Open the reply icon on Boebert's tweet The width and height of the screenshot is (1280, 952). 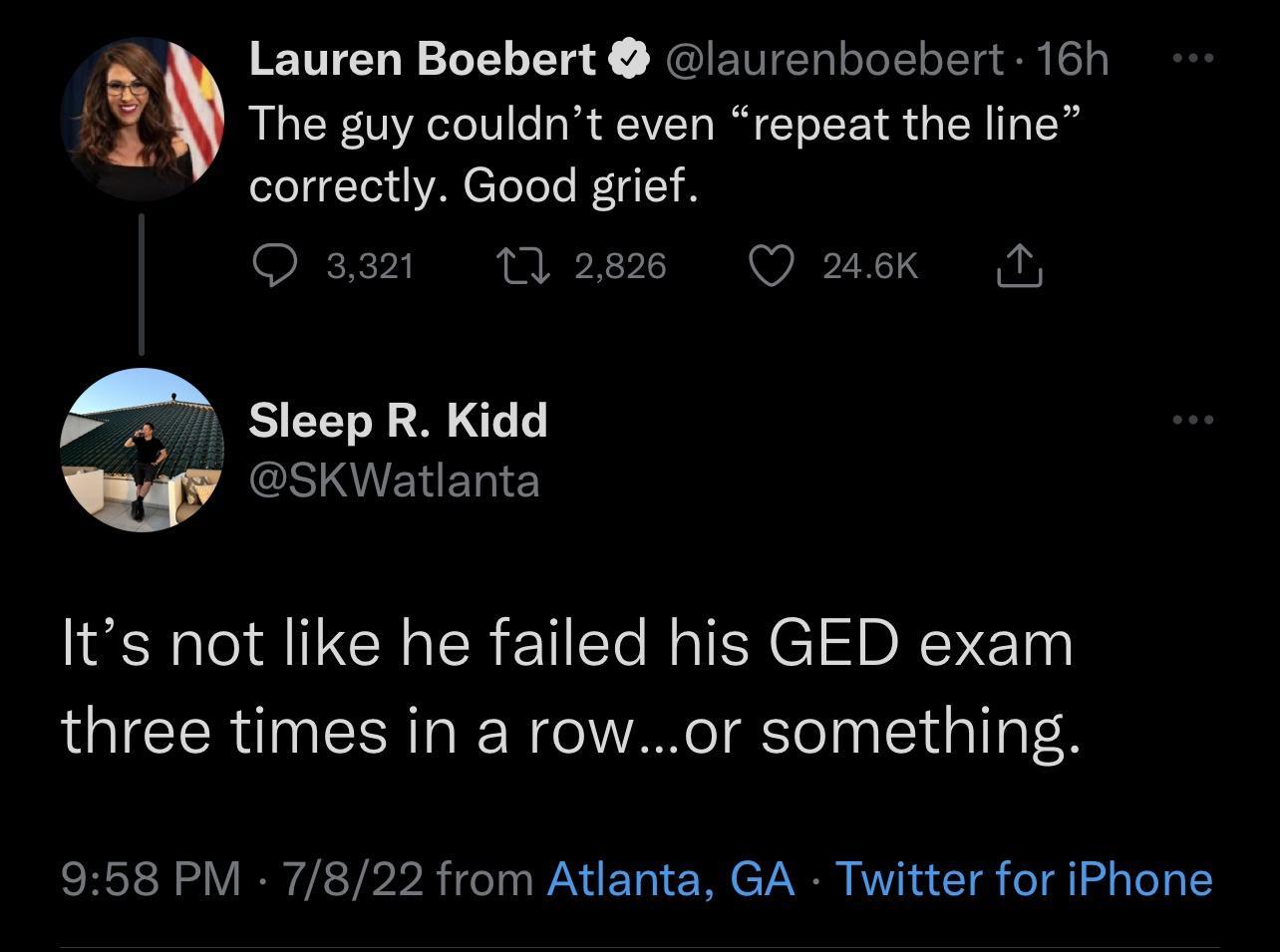click(x=275, y=264)
